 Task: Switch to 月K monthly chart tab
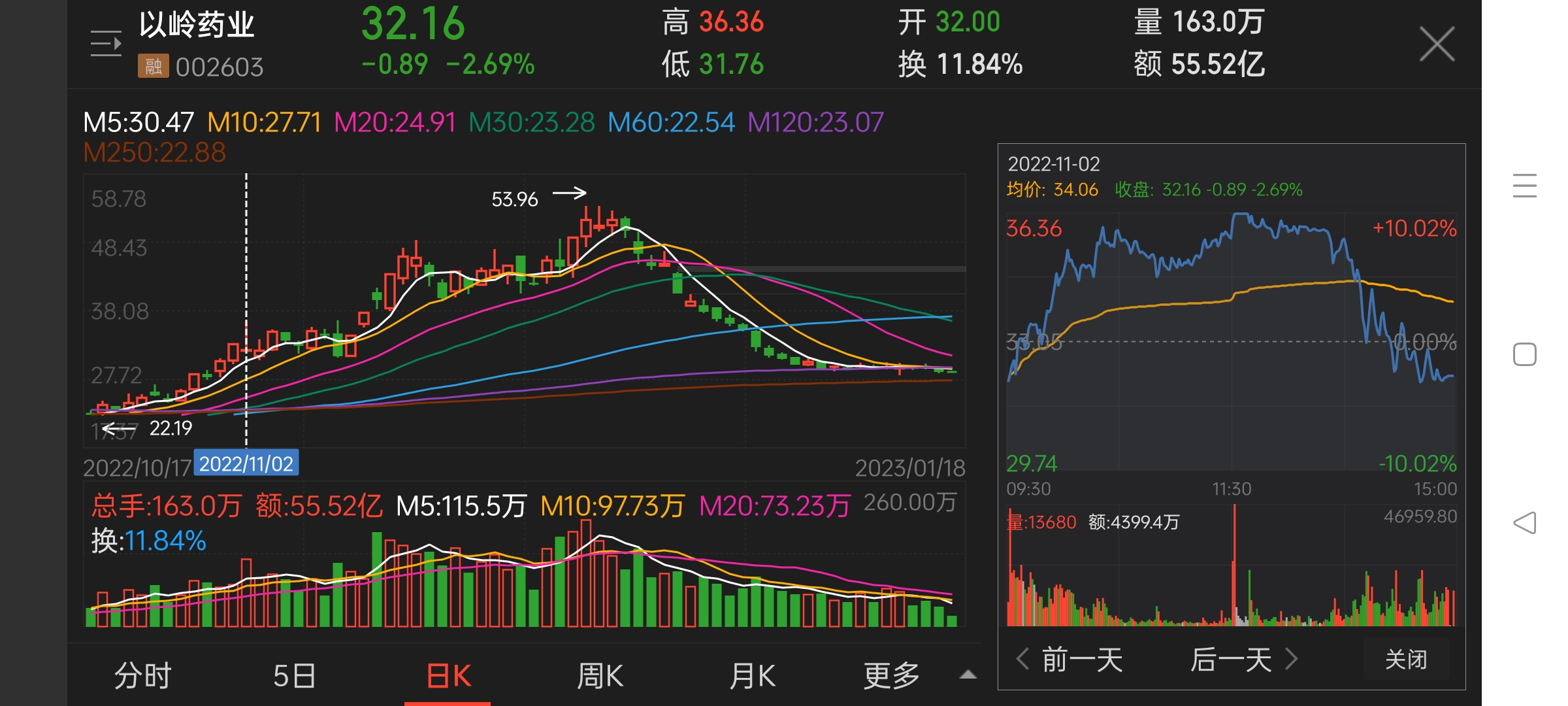point(753,675)
